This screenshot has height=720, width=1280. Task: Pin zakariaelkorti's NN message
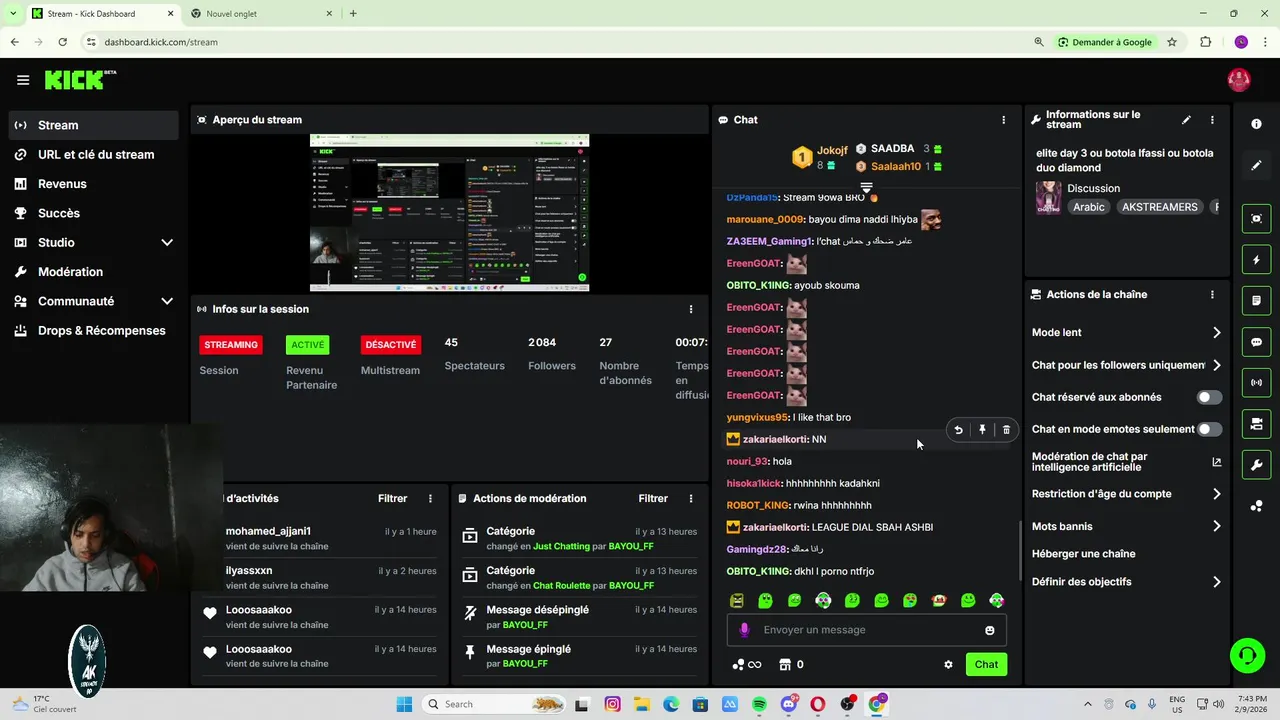982,430
